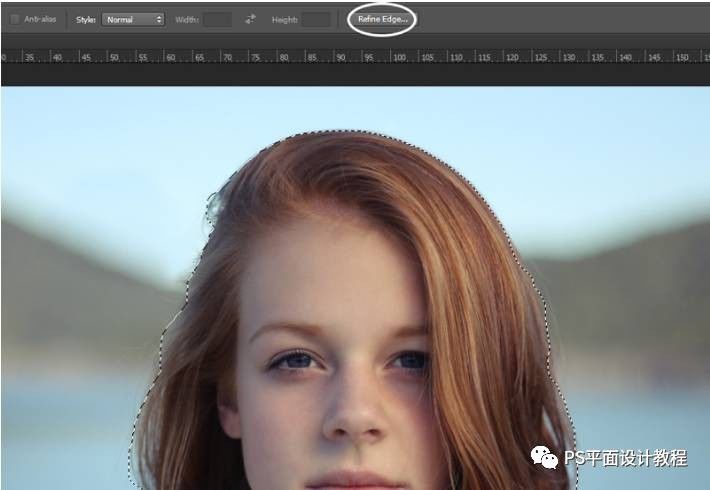Click the Height label in options bar

284,19
